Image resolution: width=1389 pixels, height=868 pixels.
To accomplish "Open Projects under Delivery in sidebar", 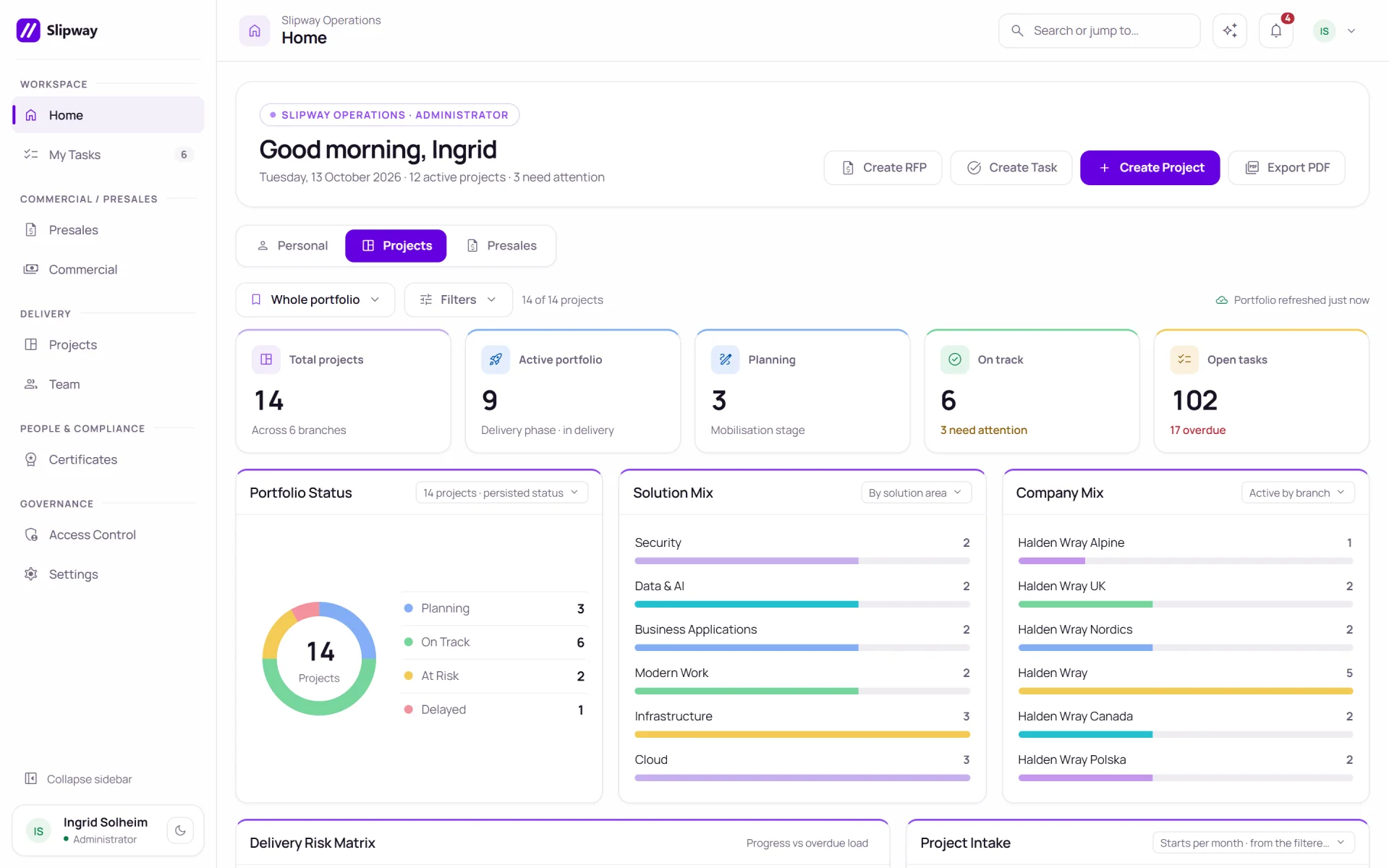I will click(109, 344).
